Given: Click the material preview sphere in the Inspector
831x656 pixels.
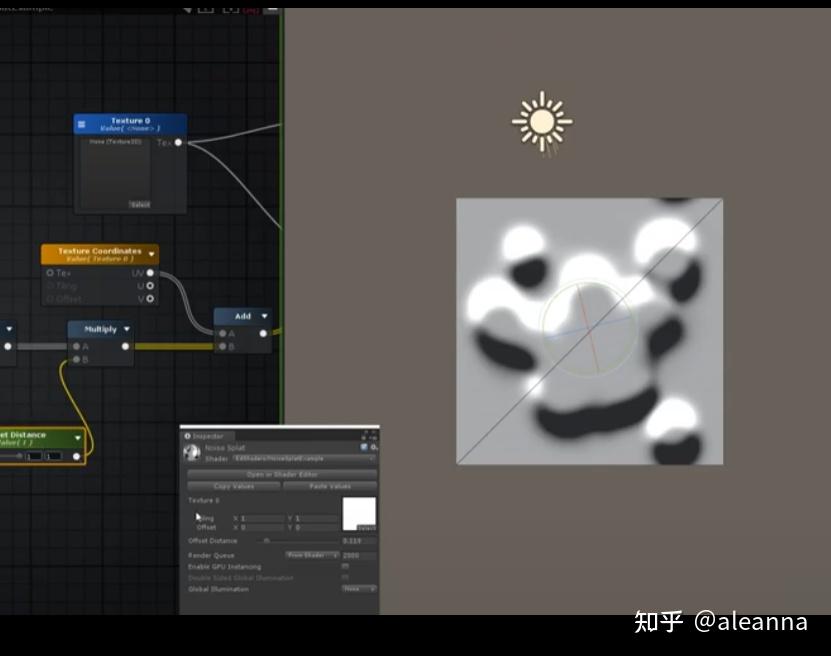Looking at the screenshot, I should tap(192, 450).
